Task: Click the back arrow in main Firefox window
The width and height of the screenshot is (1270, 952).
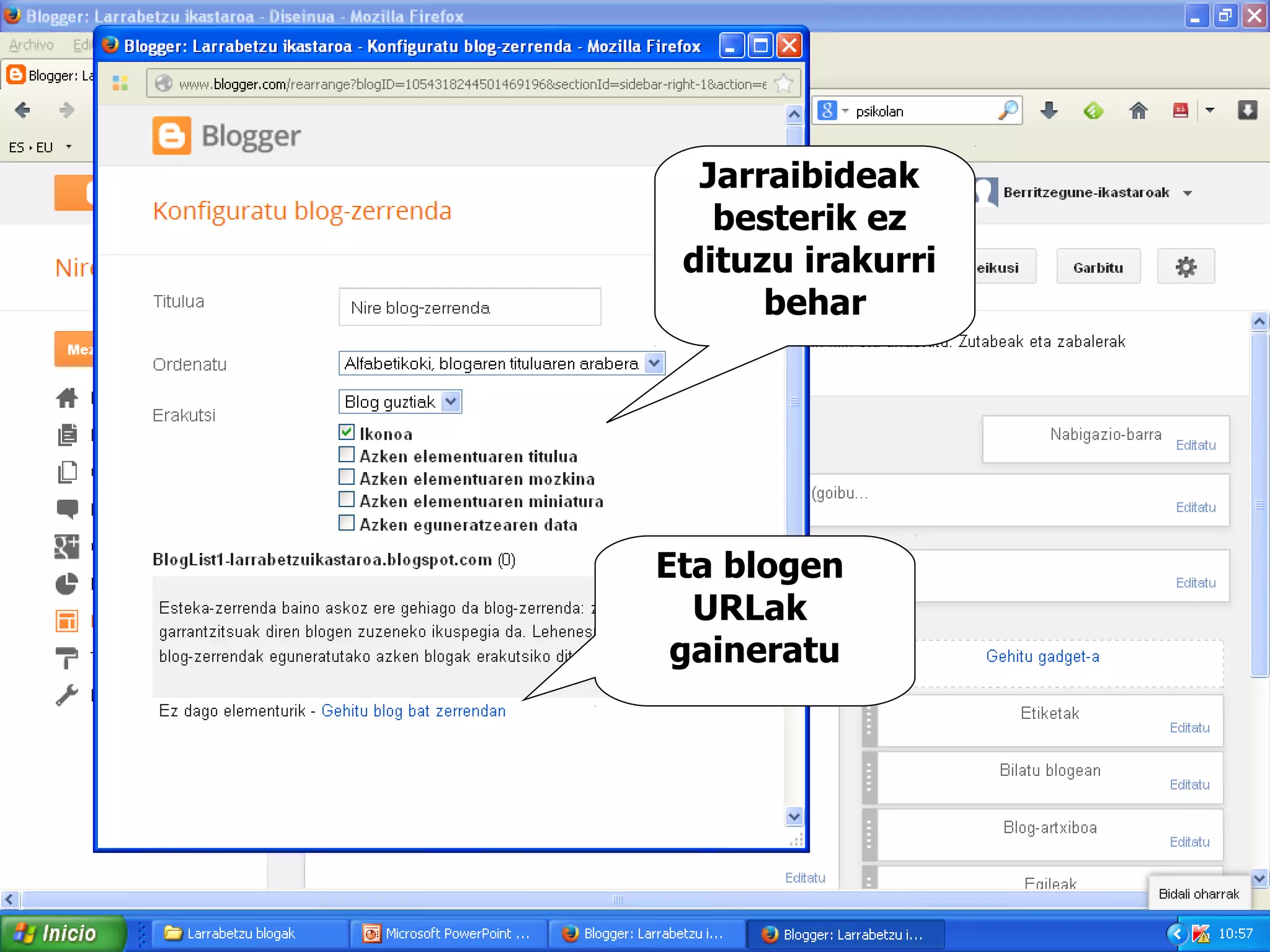Action: (x=23, y=110)
